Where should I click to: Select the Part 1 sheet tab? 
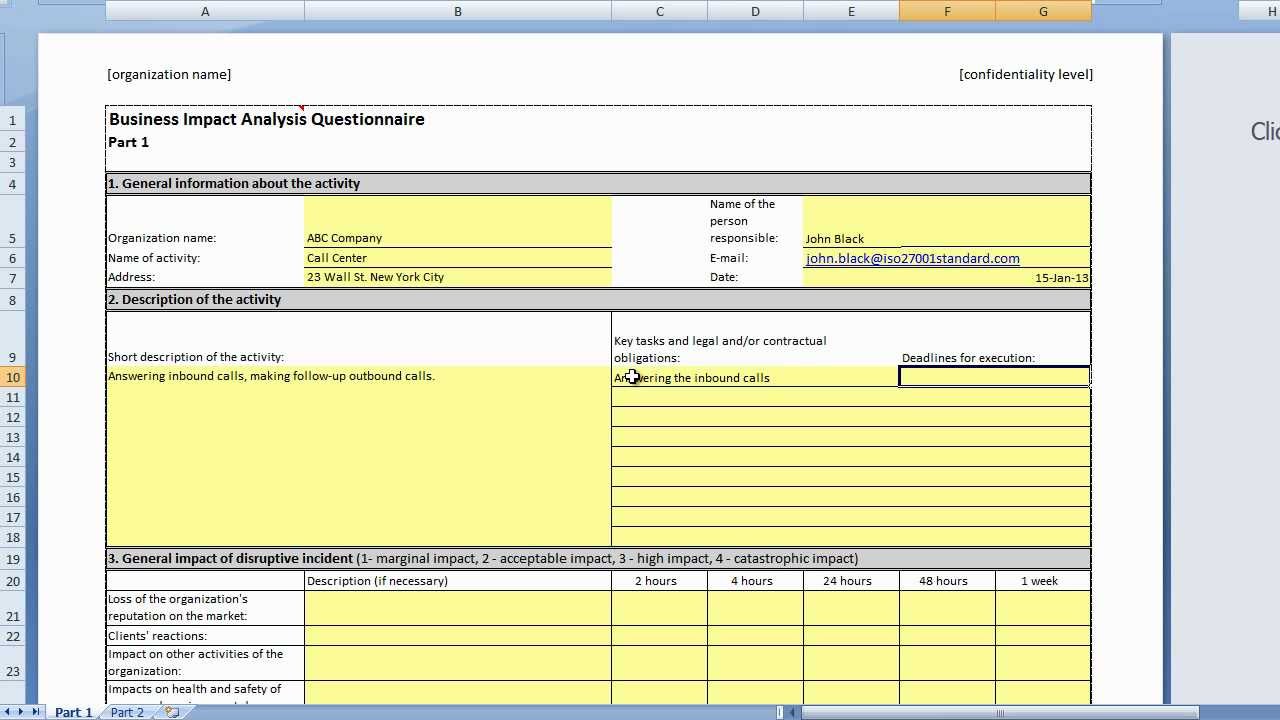point(73,712)
